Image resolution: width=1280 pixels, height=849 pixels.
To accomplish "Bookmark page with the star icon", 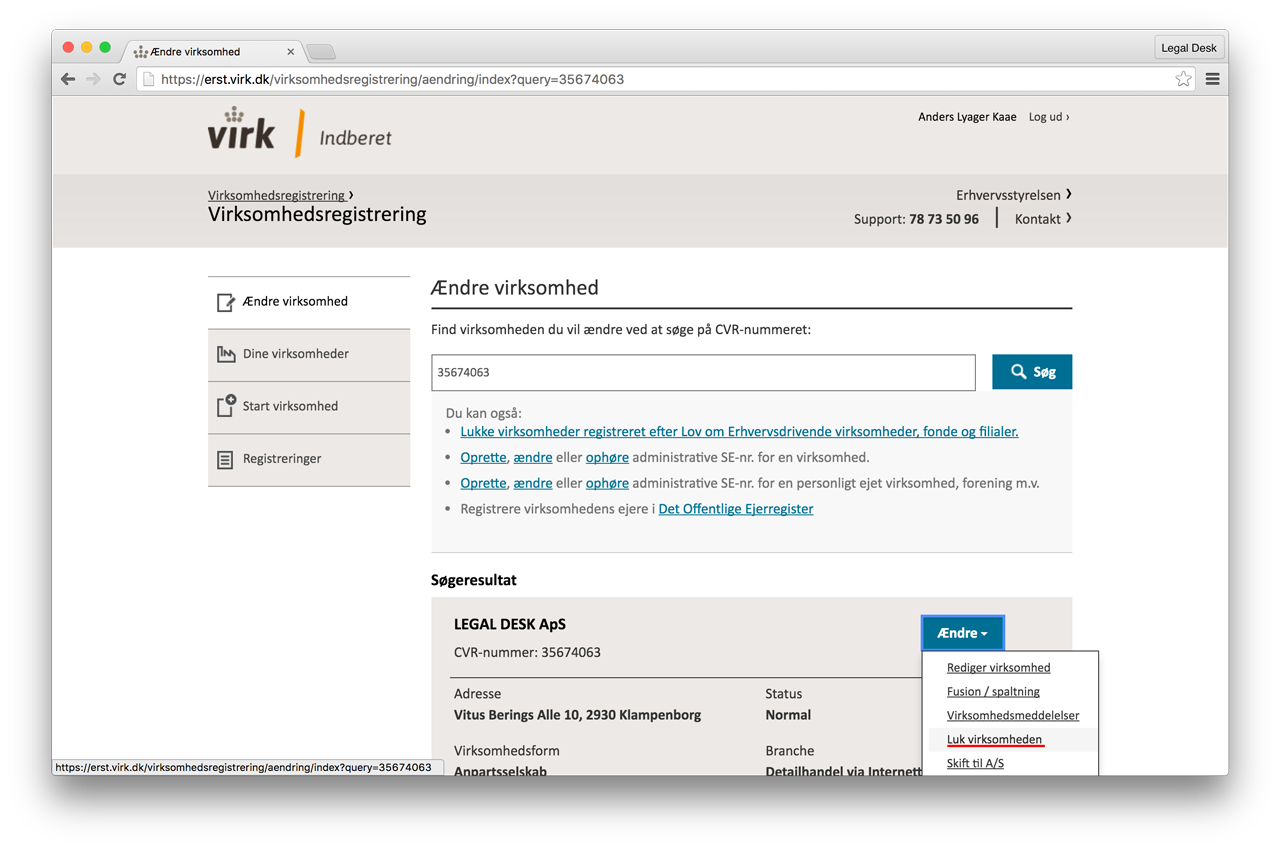I will coord(1183,79).
